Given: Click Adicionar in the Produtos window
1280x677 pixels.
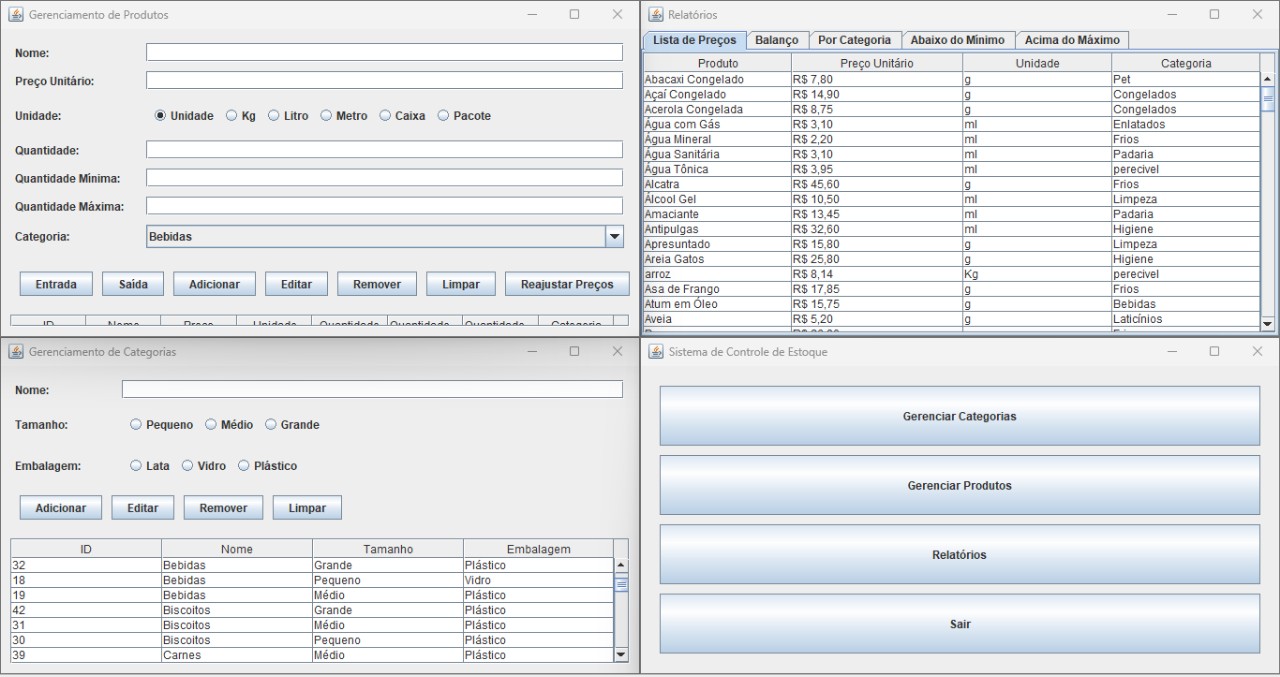Looking at the screenshot, I should (x=214, y=284).
